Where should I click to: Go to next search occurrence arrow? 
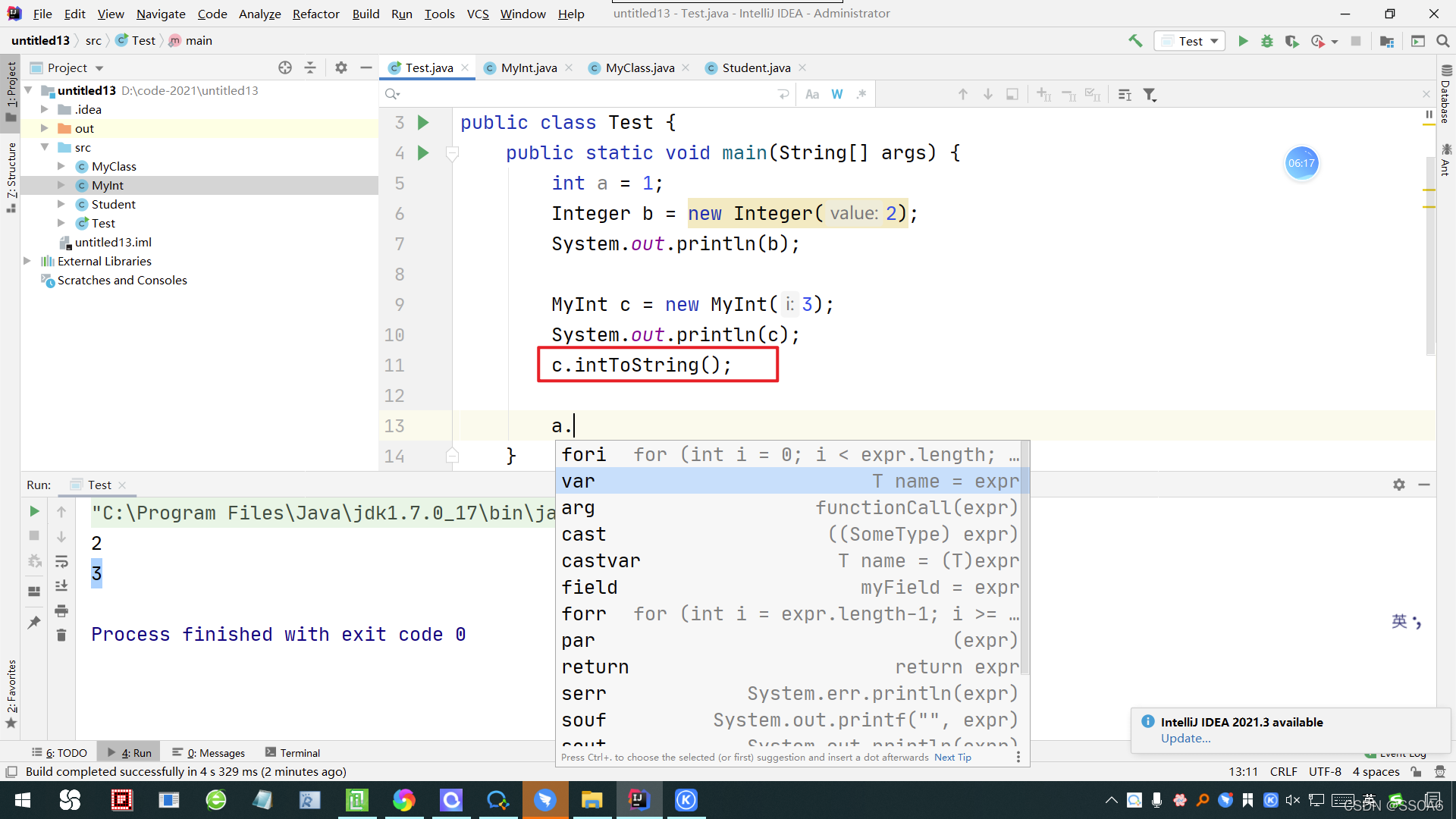click(988, 94)
